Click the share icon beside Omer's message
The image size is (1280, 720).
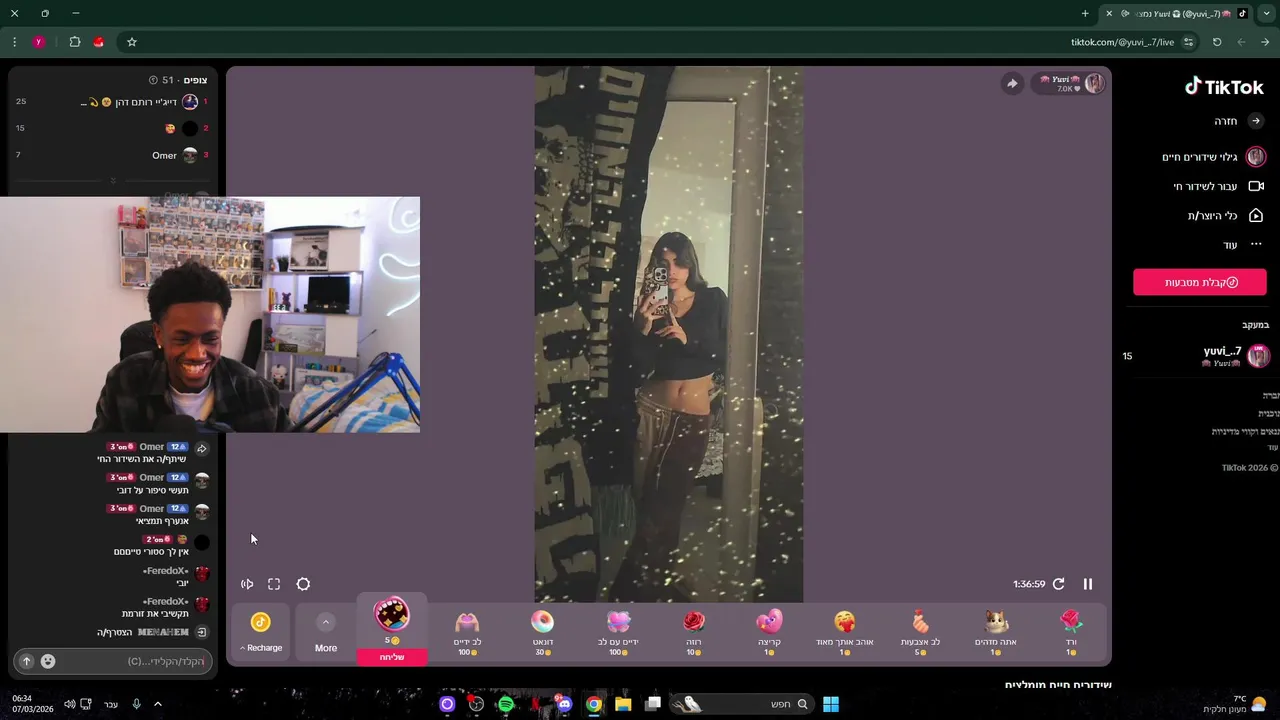pos(201,449)
